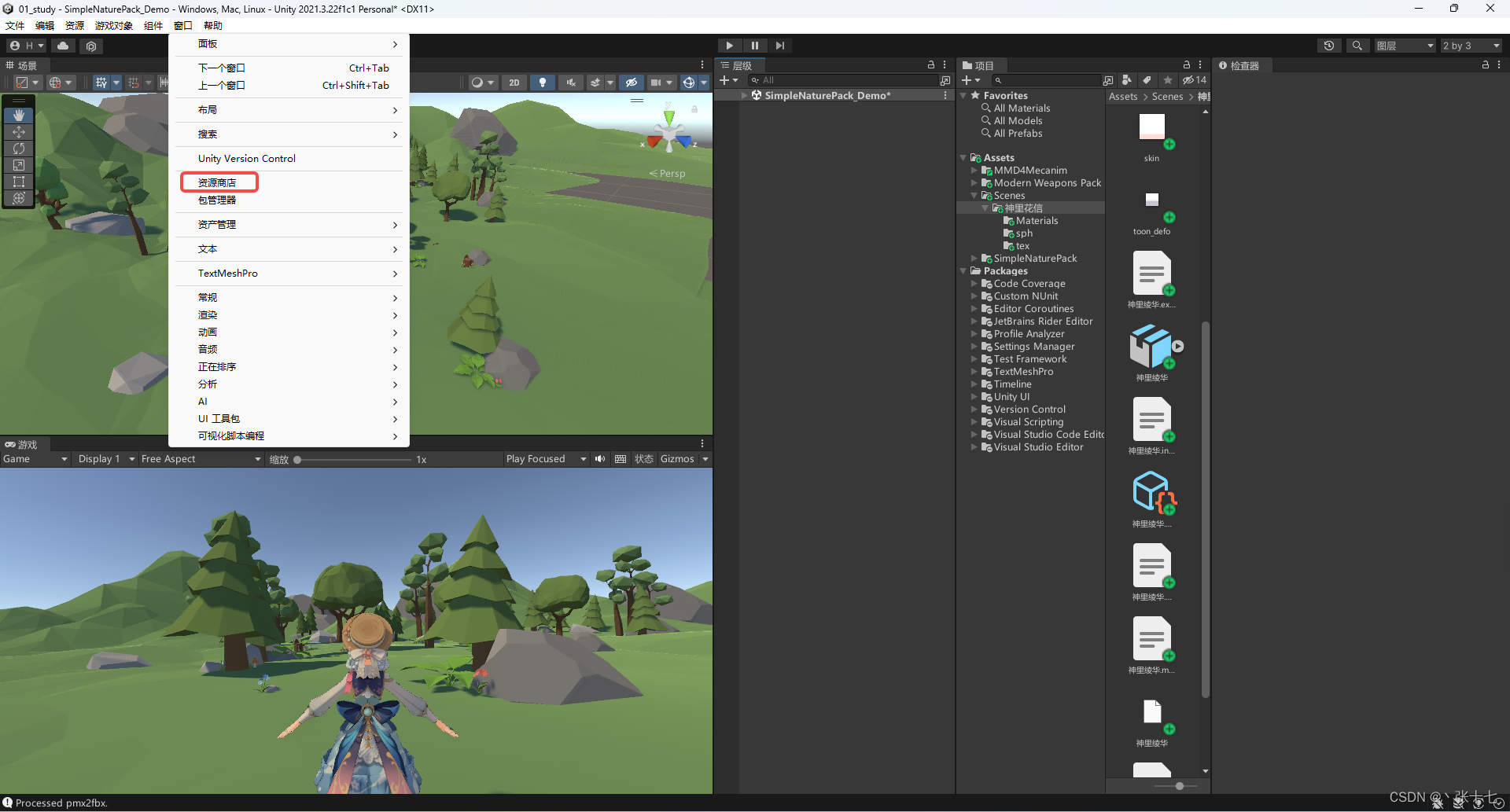Select the Rect transform tool
Image resolution: width=1510 pixels, height=812 pixels.
pyautogui.click(x=19, y=182)
